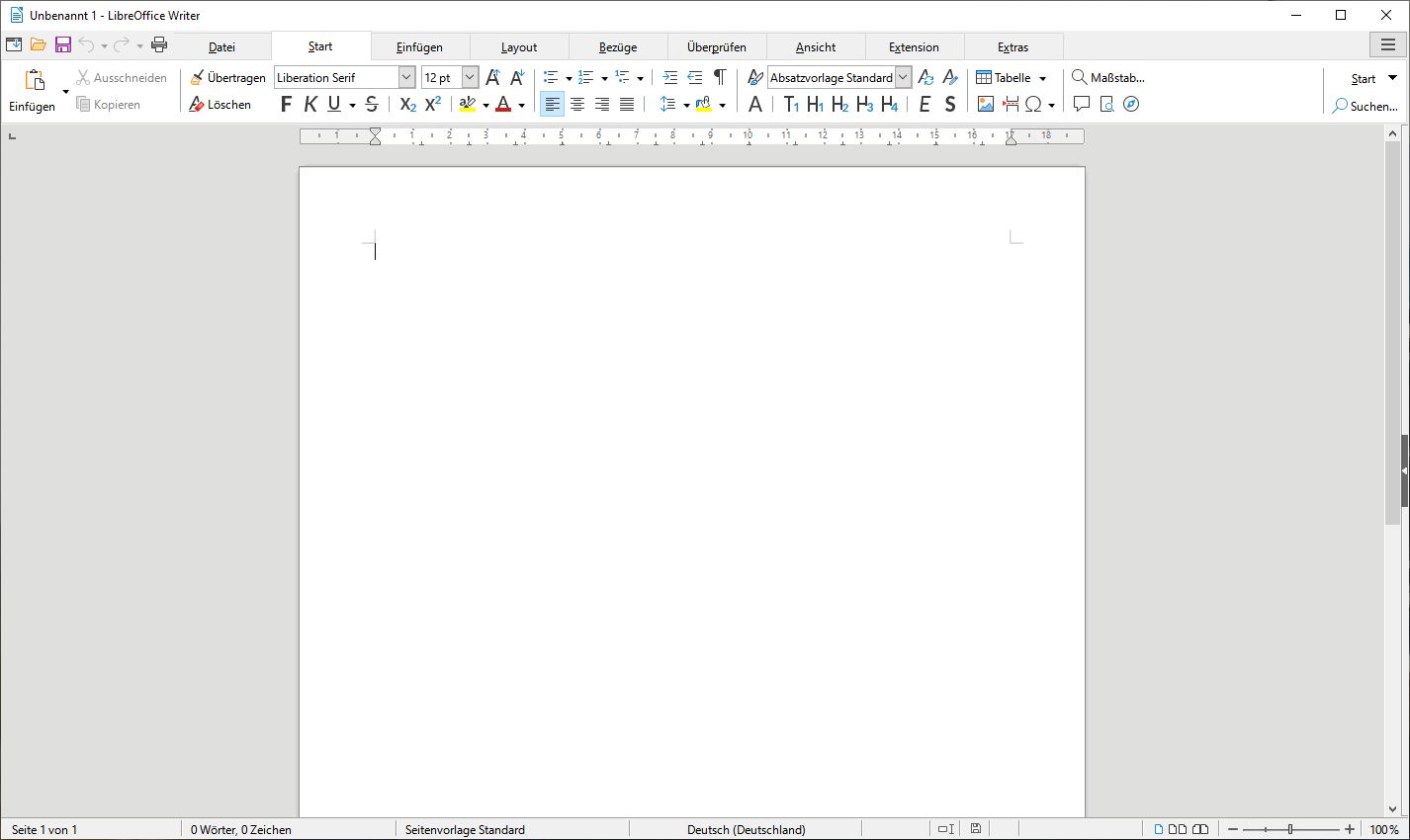Screen dimensions: 1410x840
Task: Justify text alignment
Action: 627,104
